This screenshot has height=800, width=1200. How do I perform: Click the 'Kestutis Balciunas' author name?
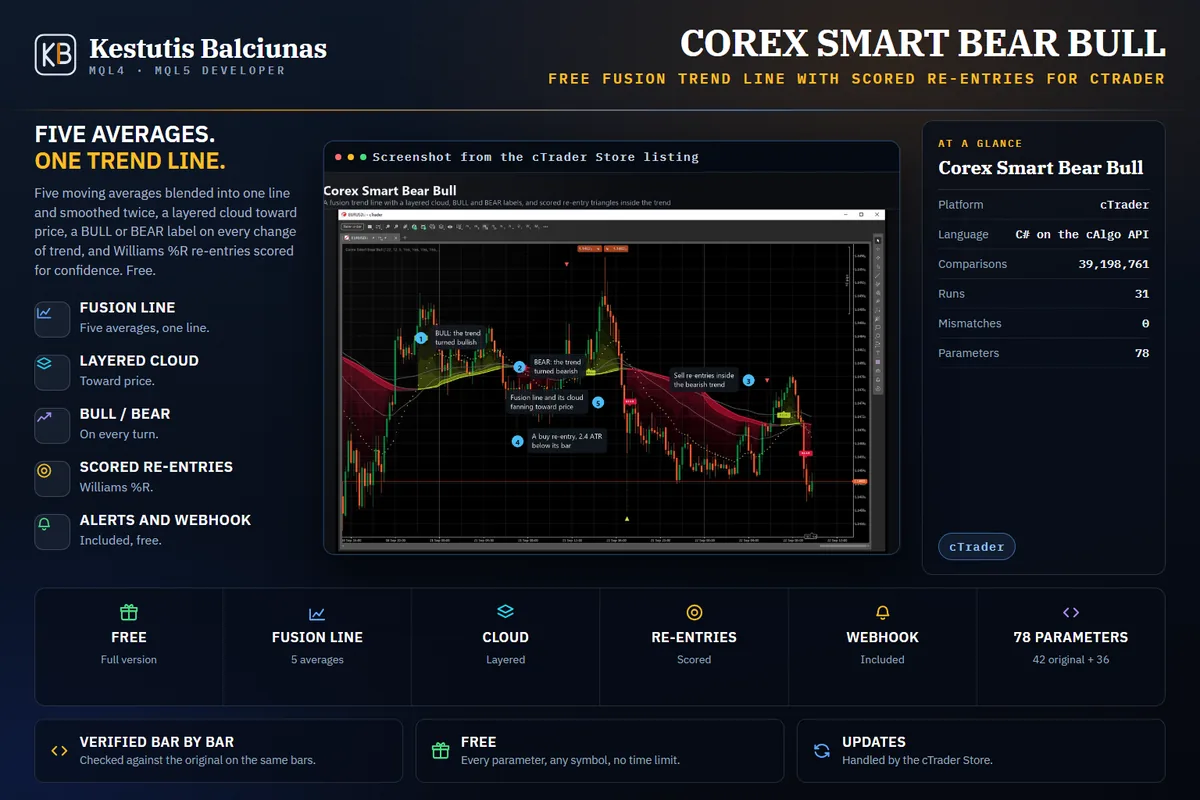pyautogui.click(x=208, y=47)
